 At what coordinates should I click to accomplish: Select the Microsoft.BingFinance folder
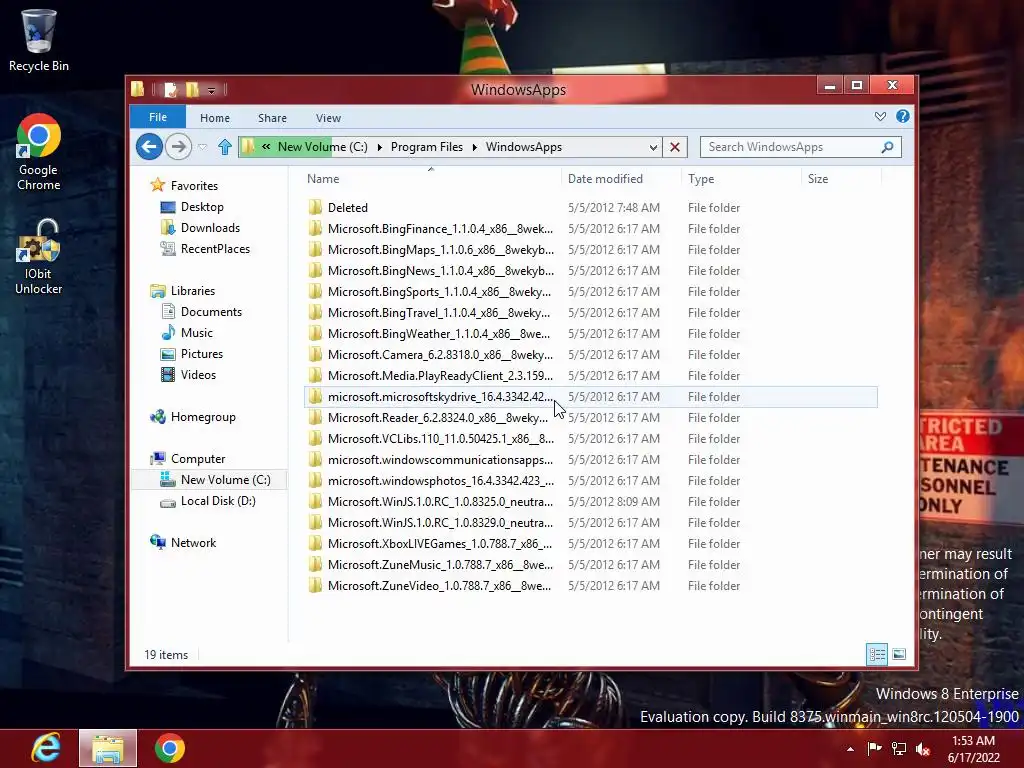click(x=590, y=229)
